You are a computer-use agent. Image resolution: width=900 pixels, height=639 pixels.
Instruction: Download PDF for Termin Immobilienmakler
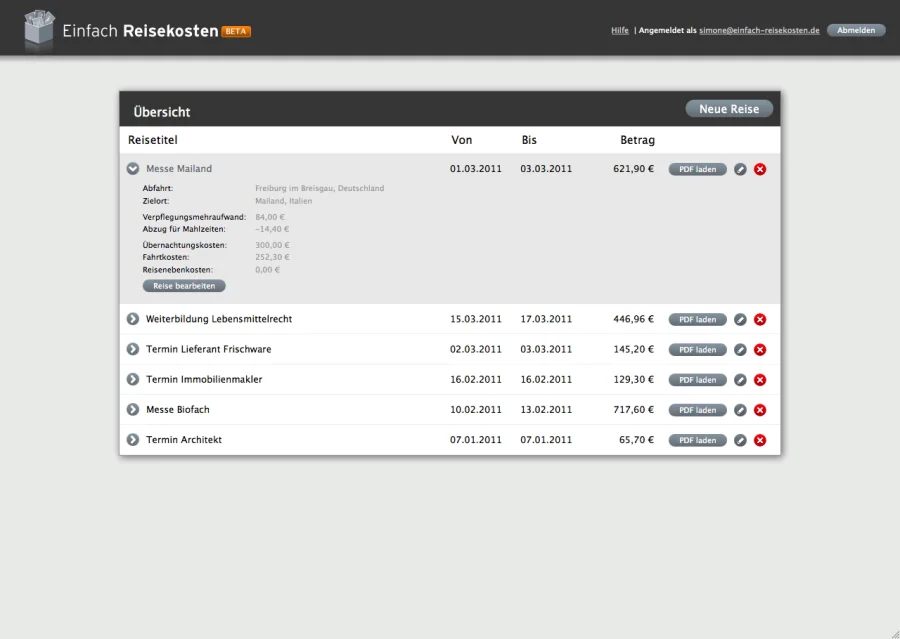click(x=697, y=380)
